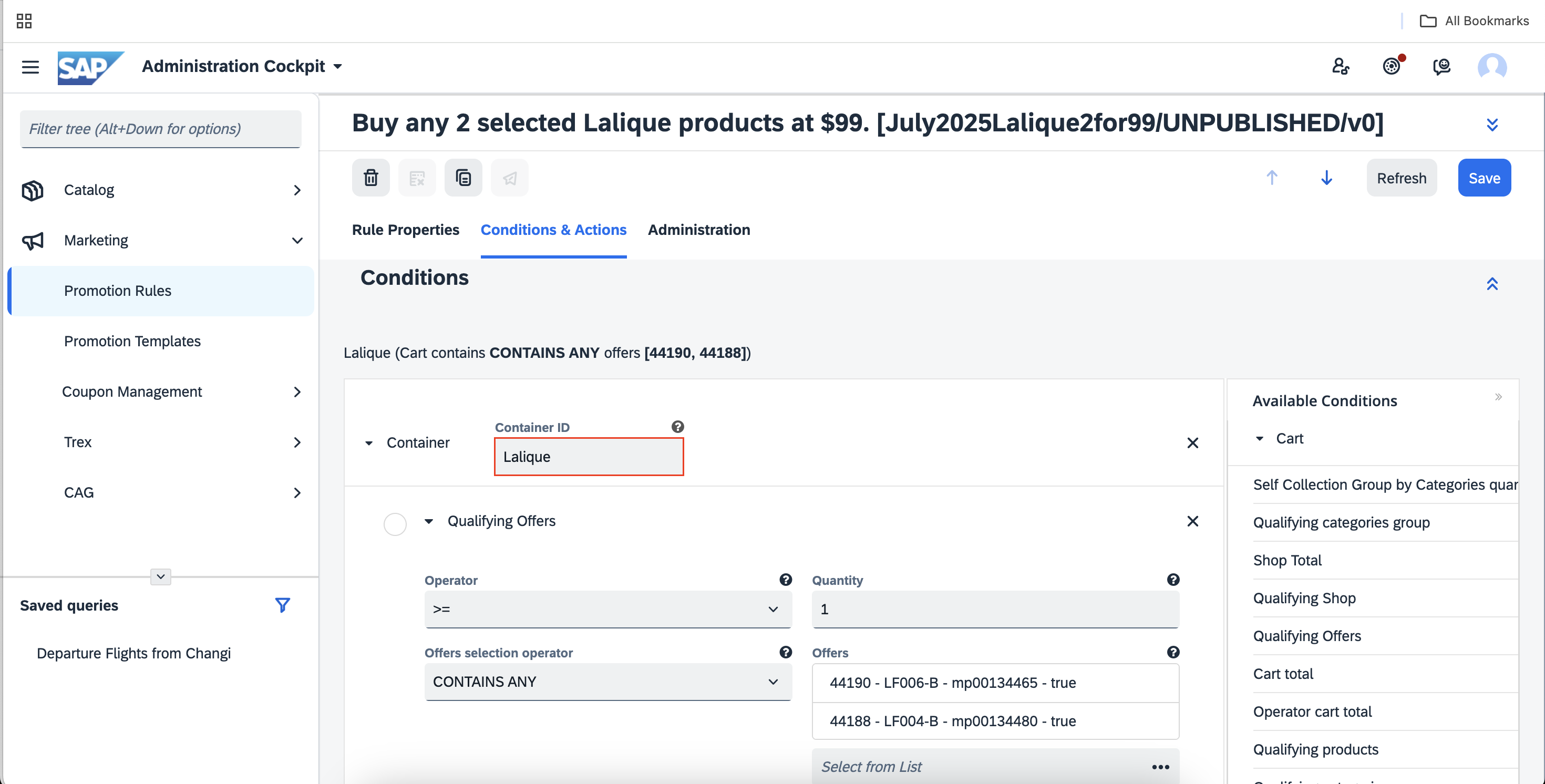The width and height of the screenshot is (1545, 784).
Task: Collapse the Qualifying Offers triangle
Action: click(x=428, y=521)
